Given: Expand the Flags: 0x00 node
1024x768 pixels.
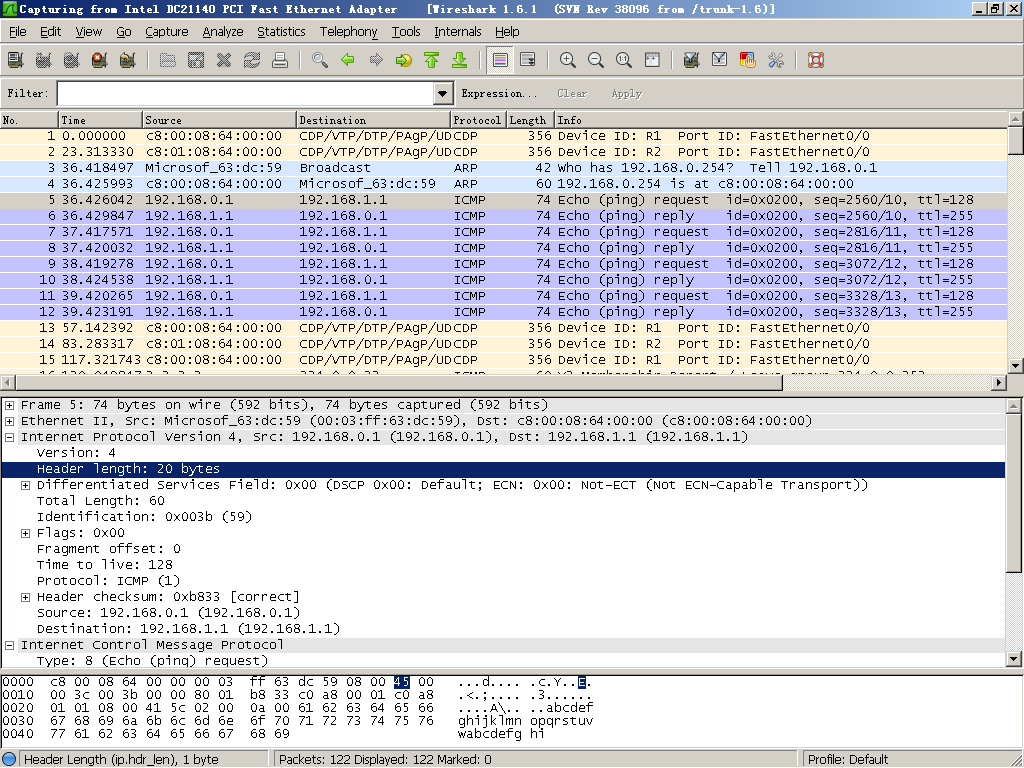Looking at the screenshot, I should 25,533.
